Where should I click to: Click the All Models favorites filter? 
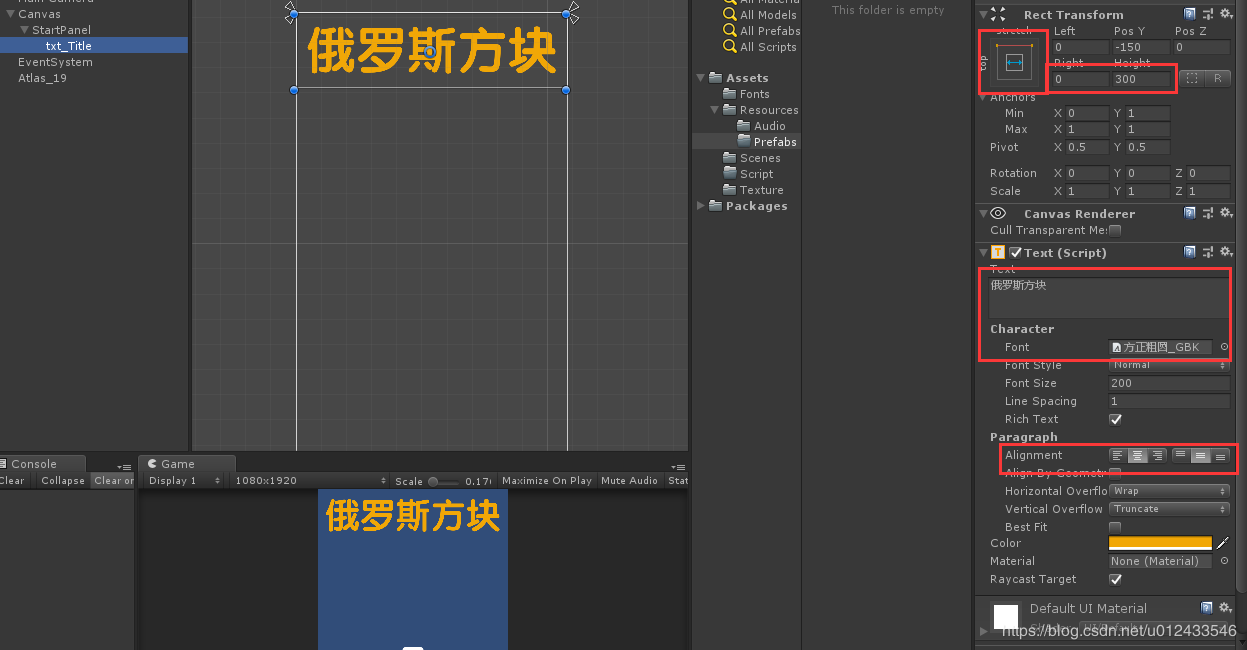(760, 15)
